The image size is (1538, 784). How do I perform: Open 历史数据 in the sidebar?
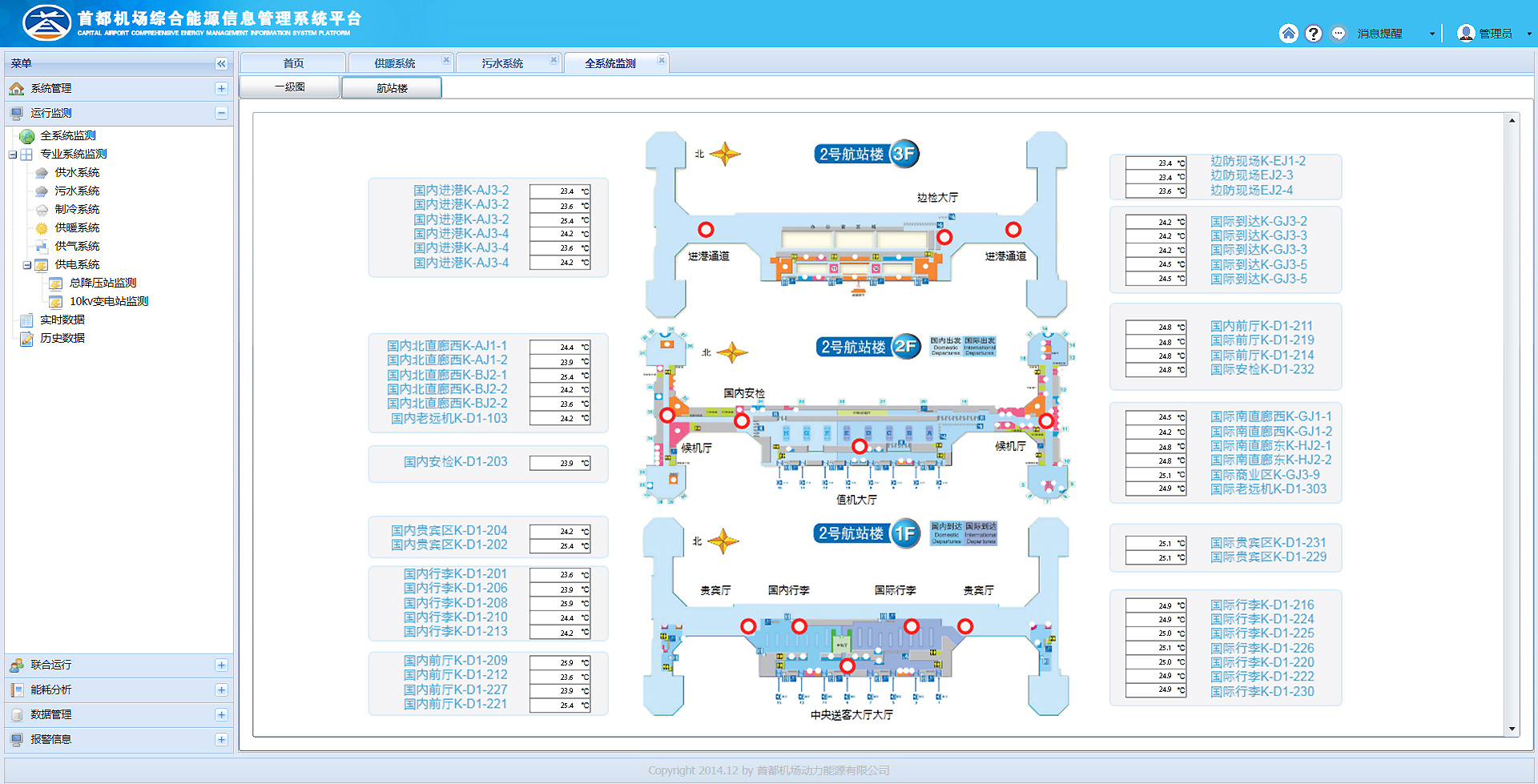point(62,338)
